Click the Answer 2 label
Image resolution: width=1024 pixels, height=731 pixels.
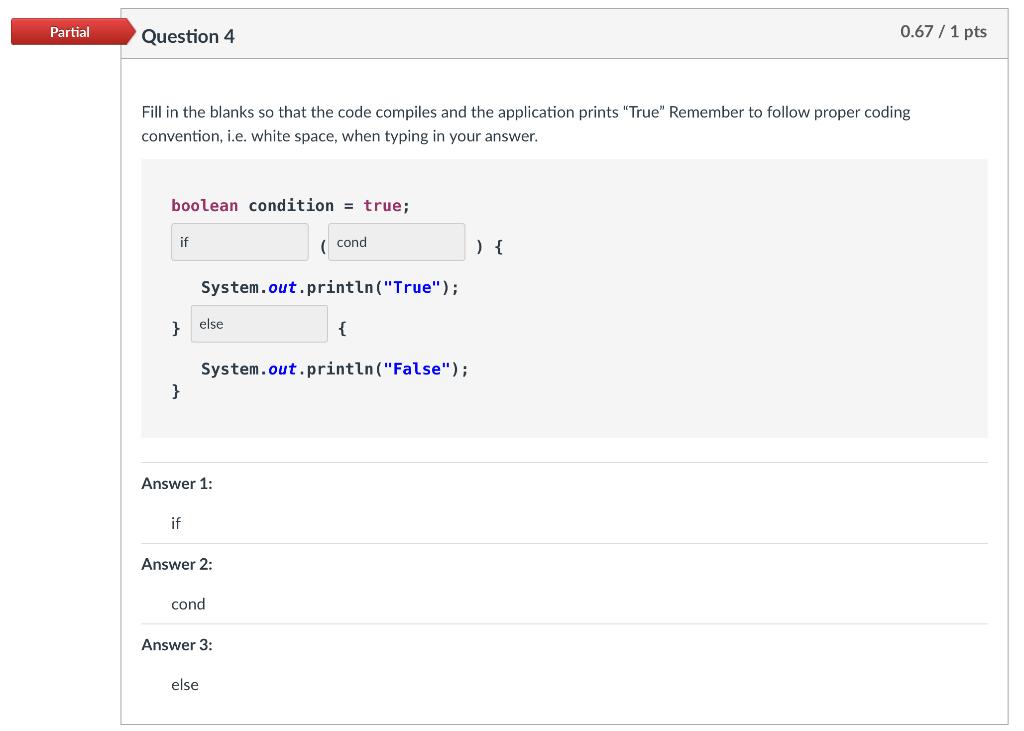click(x=177, y=564)
